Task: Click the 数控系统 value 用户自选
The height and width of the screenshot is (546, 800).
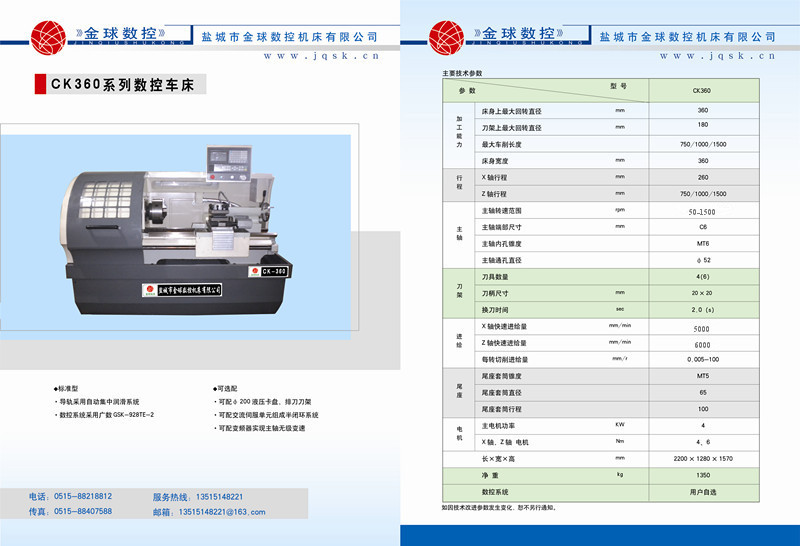Action: [x=703, y=492]
